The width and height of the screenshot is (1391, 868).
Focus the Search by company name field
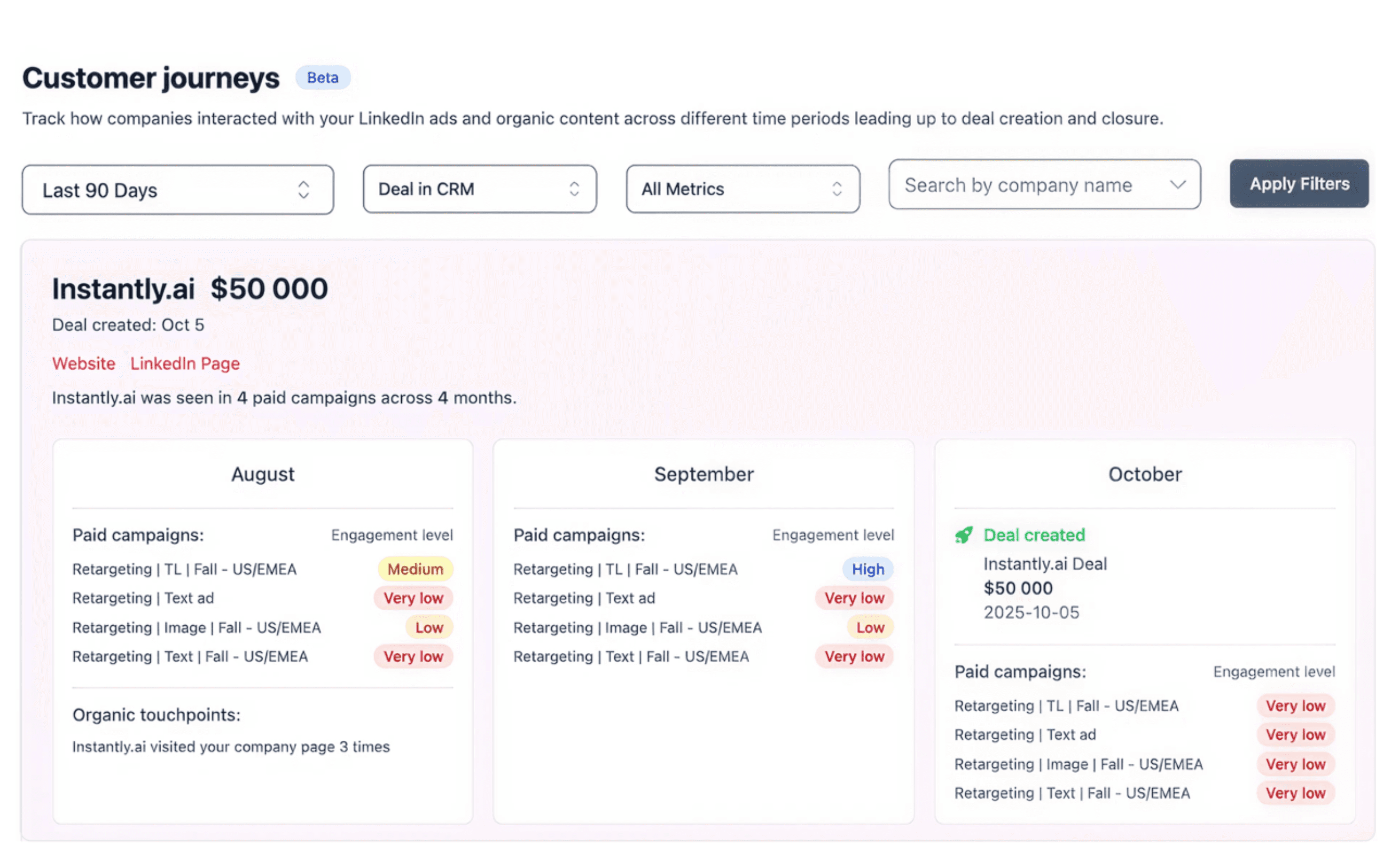[1018, 185]
